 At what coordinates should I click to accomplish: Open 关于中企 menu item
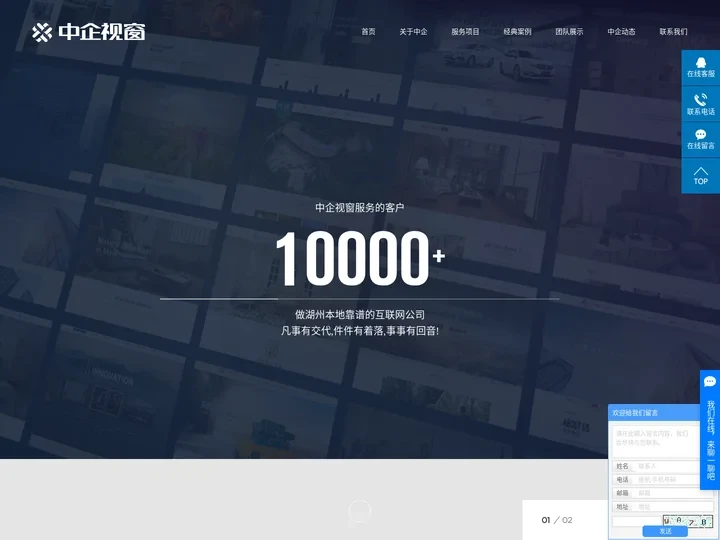413,32
